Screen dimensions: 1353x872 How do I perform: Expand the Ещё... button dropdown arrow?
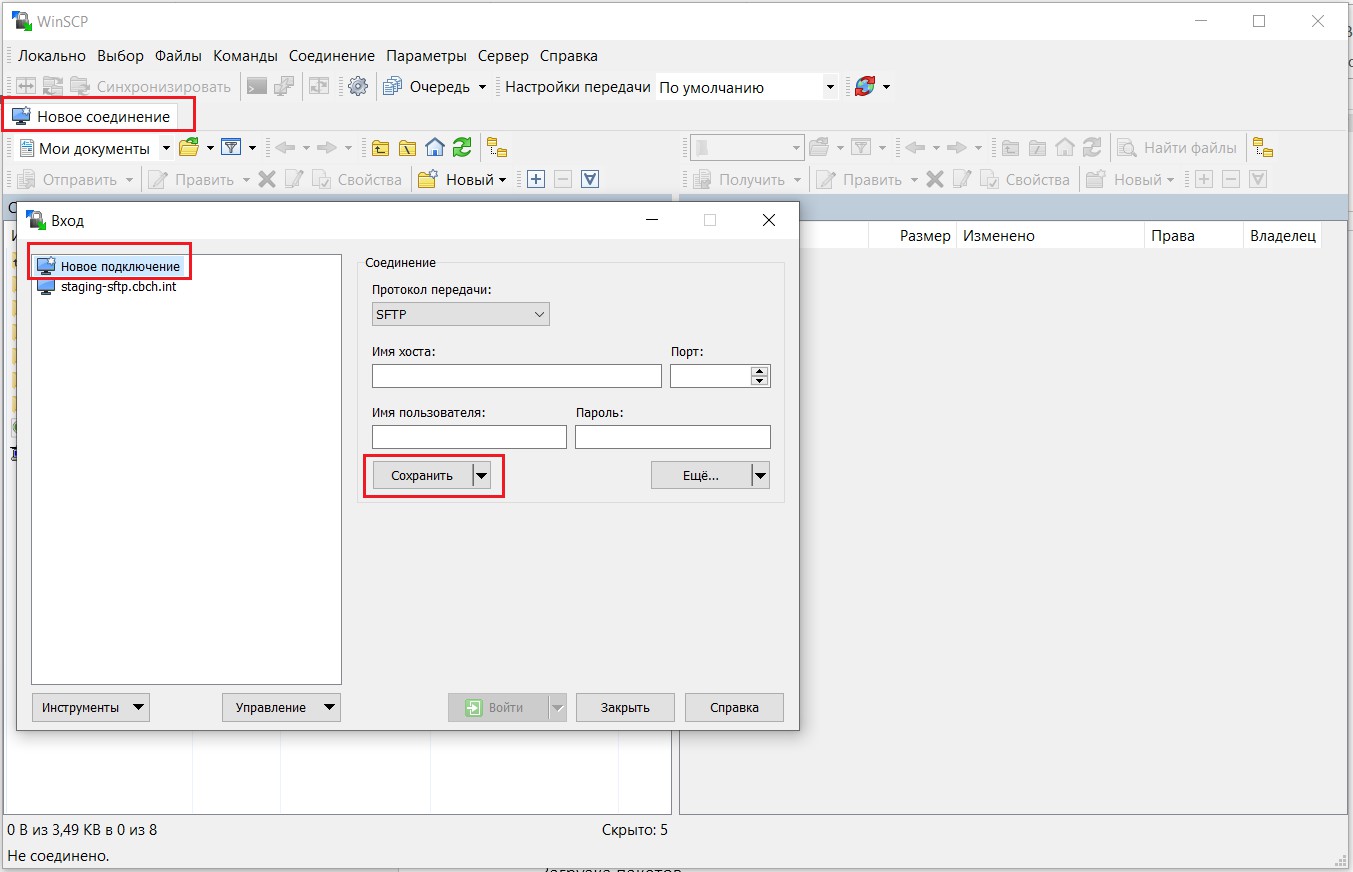point(760,476)
